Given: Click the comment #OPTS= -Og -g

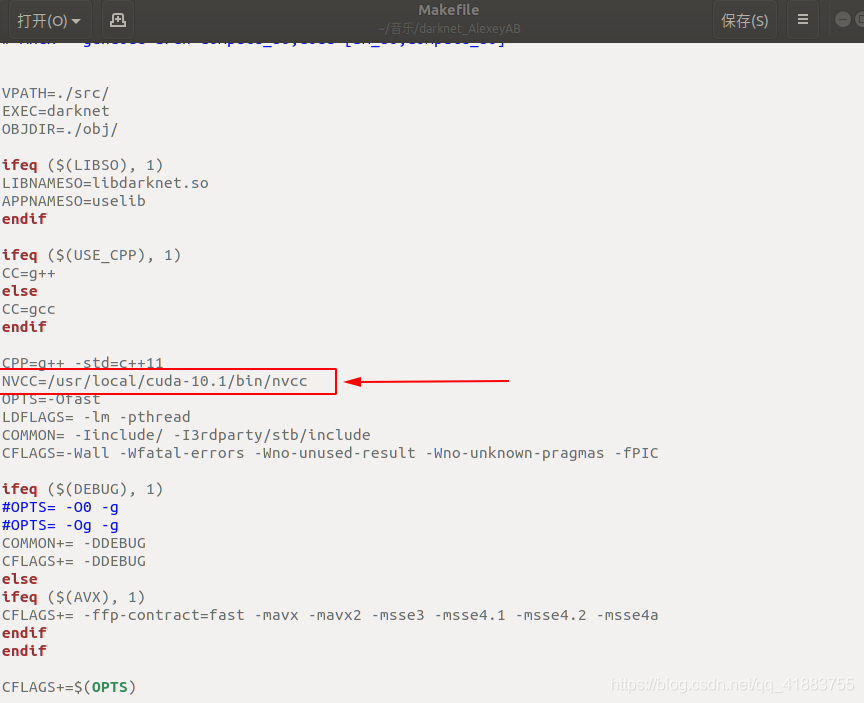Looking at the screenshot, I should click(x=60, y=526).
